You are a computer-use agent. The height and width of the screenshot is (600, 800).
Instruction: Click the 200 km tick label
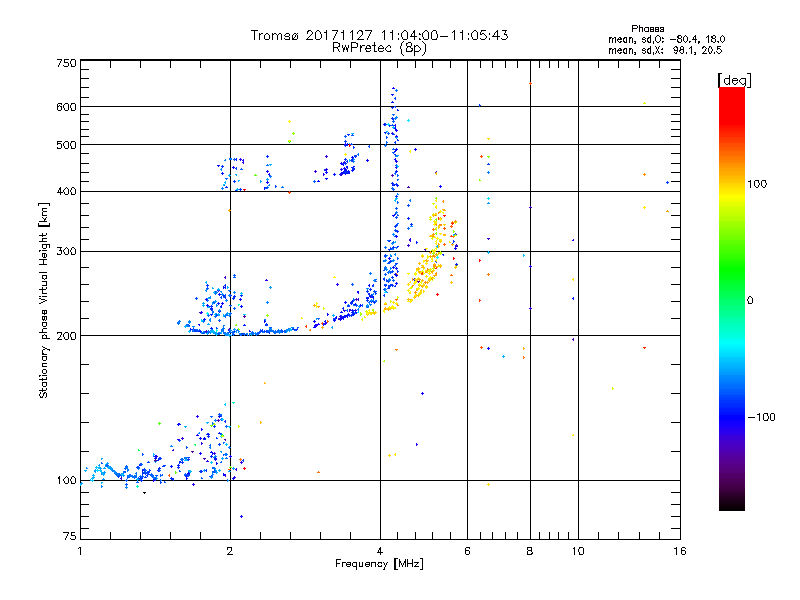[65, 336]
